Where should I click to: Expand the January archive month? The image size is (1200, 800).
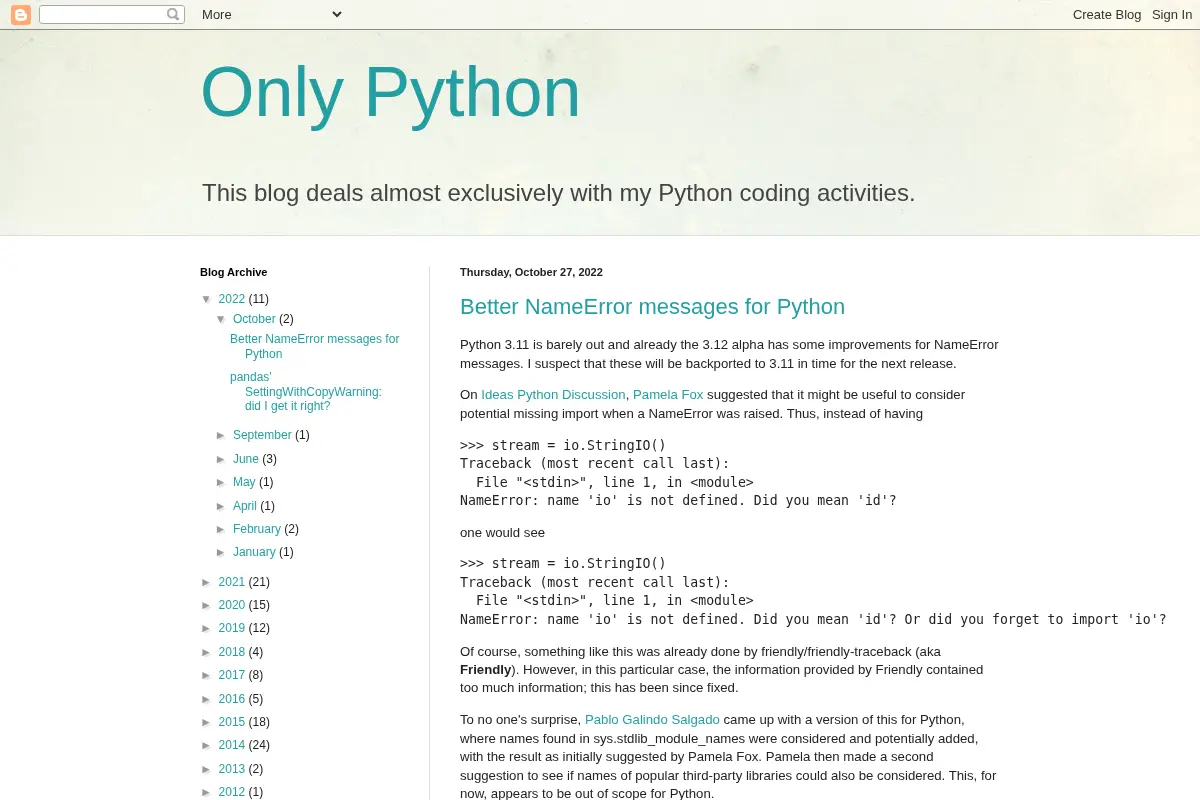(221, 553)
